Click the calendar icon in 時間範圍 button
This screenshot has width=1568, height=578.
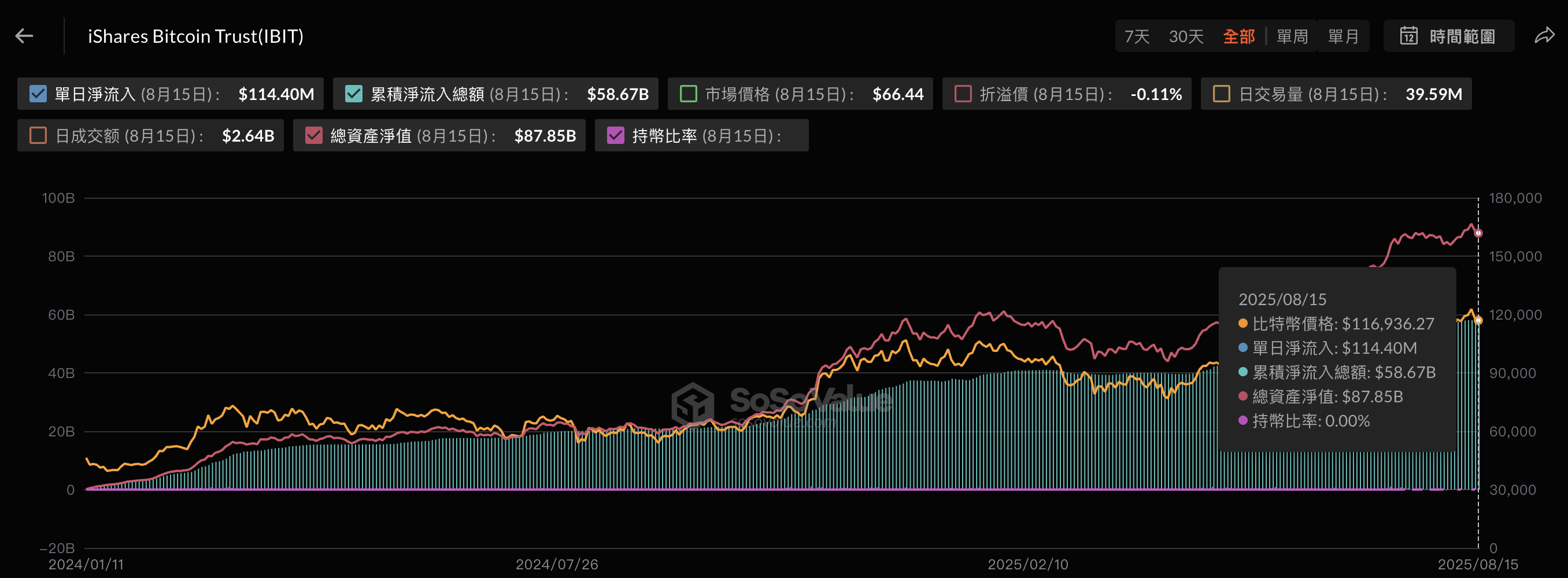[1408, 35]
